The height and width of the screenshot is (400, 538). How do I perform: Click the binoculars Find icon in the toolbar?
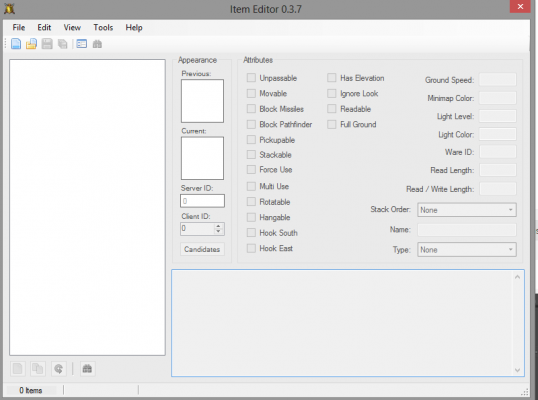97,44
